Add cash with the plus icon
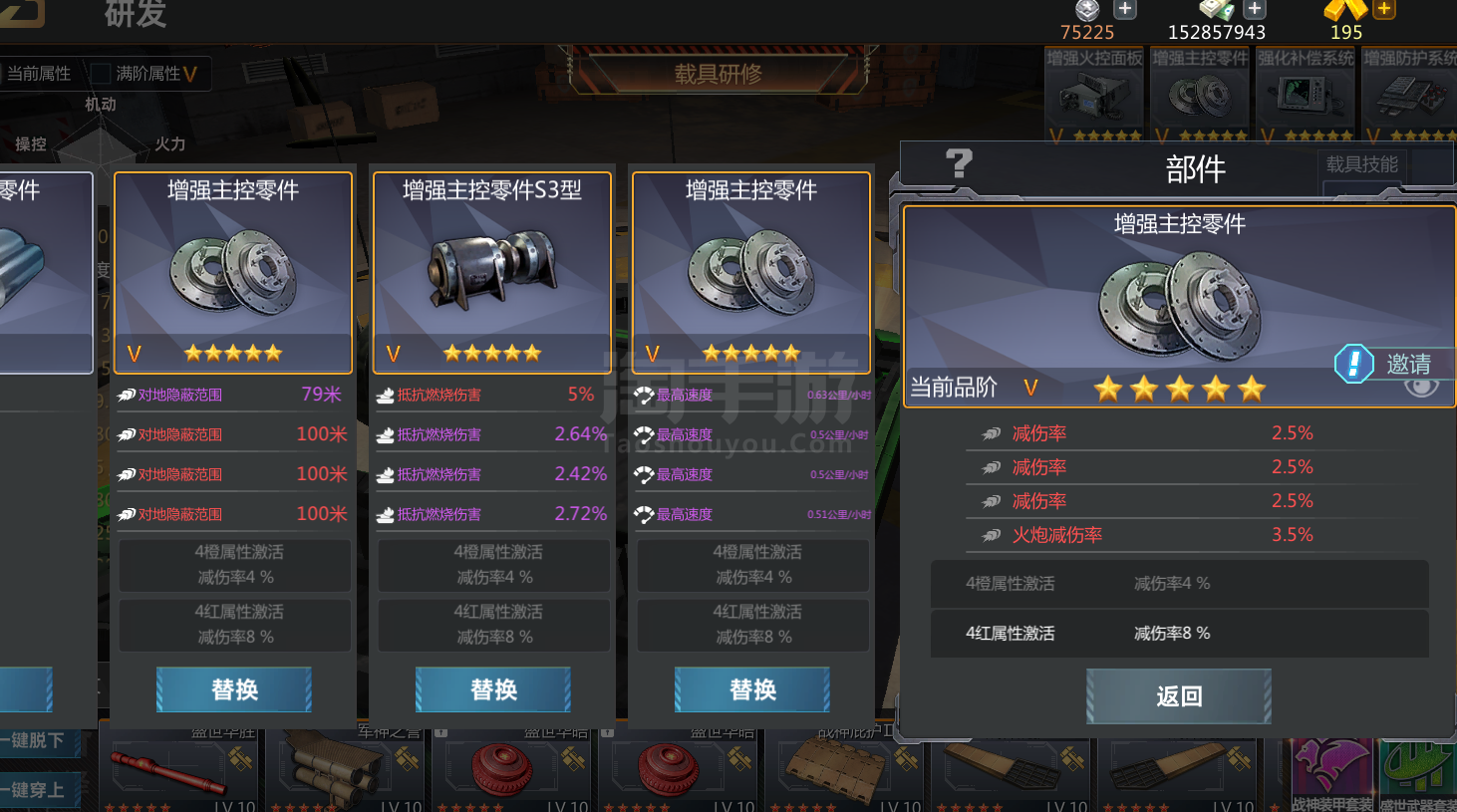The image size is (1457, 812). click(x=1255, y=9)
